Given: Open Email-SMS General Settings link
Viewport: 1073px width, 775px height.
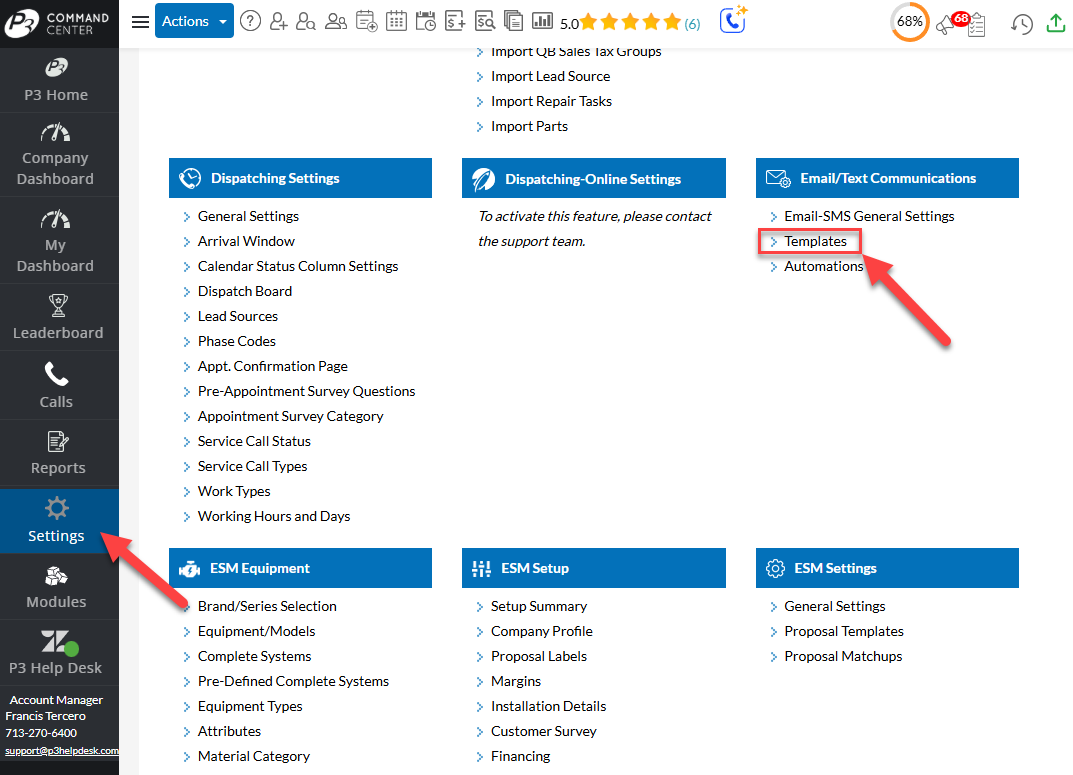Looking at the screenshot, I should [869, 216].
